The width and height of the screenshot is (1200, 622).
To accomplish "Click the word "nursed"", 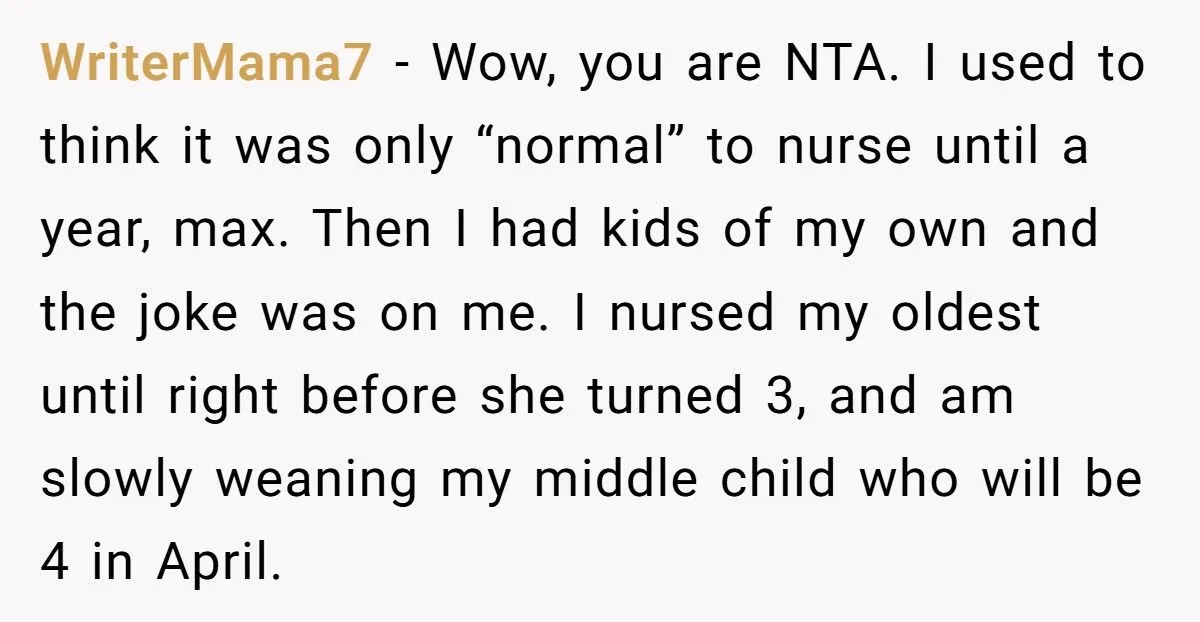I will [692, 315].
